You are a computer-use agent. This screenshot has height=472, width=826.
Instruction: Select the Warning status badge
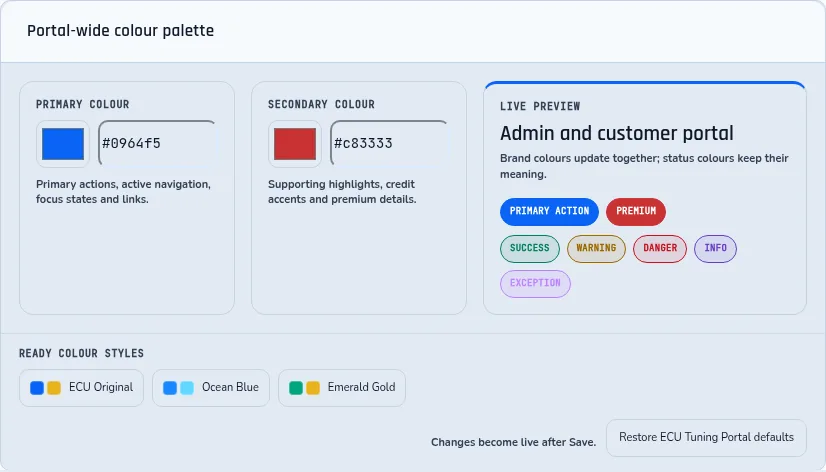pos(596,249)
